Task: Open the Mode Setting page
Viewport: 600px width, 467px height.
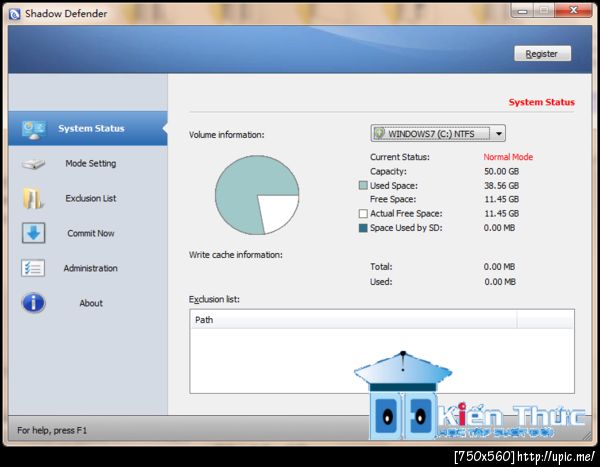Action: pyautogui.click(x=91, y=163)
